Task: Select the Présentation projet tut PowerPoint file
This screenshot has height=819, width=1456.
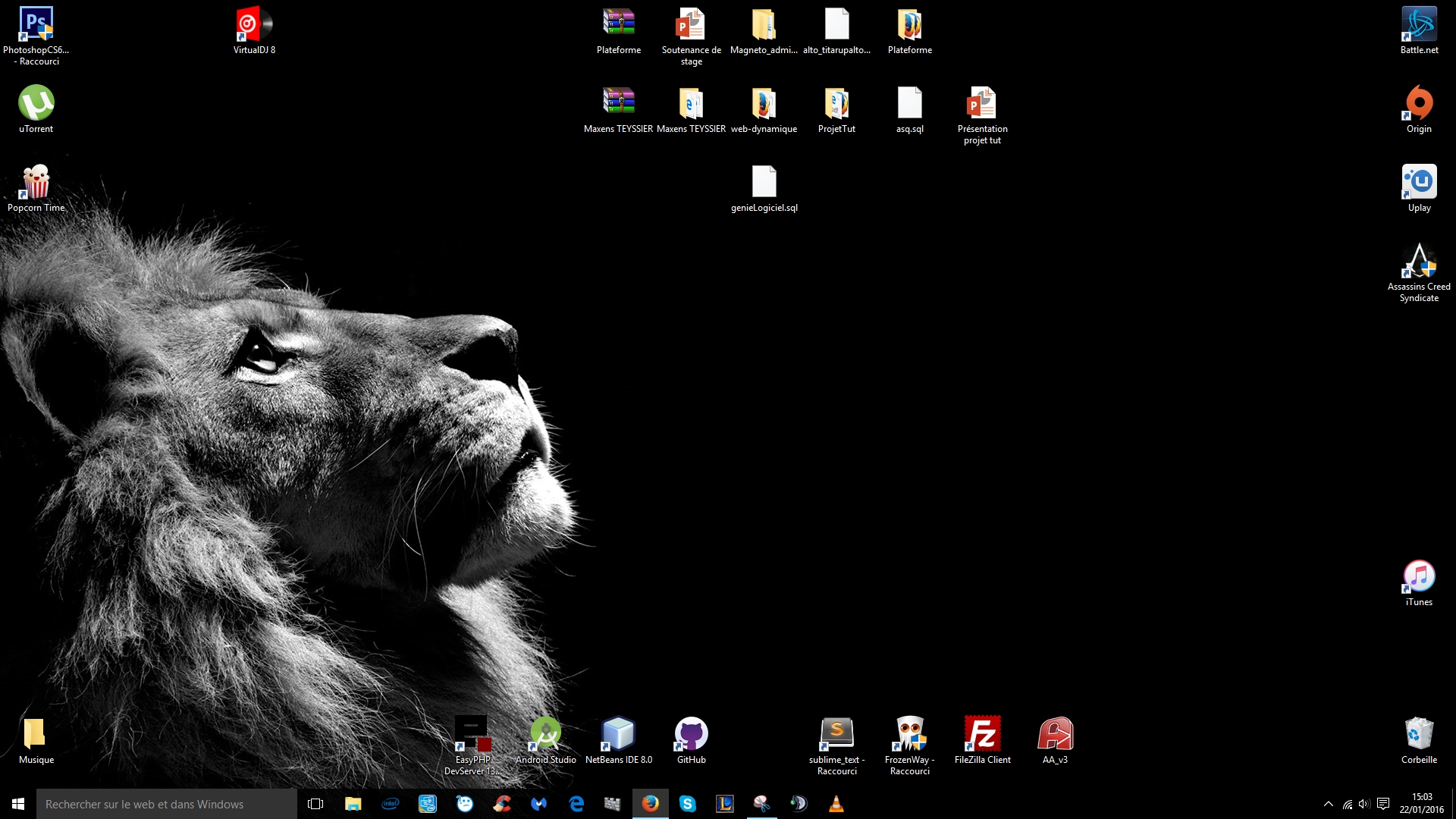Action: tap(982, 115)
